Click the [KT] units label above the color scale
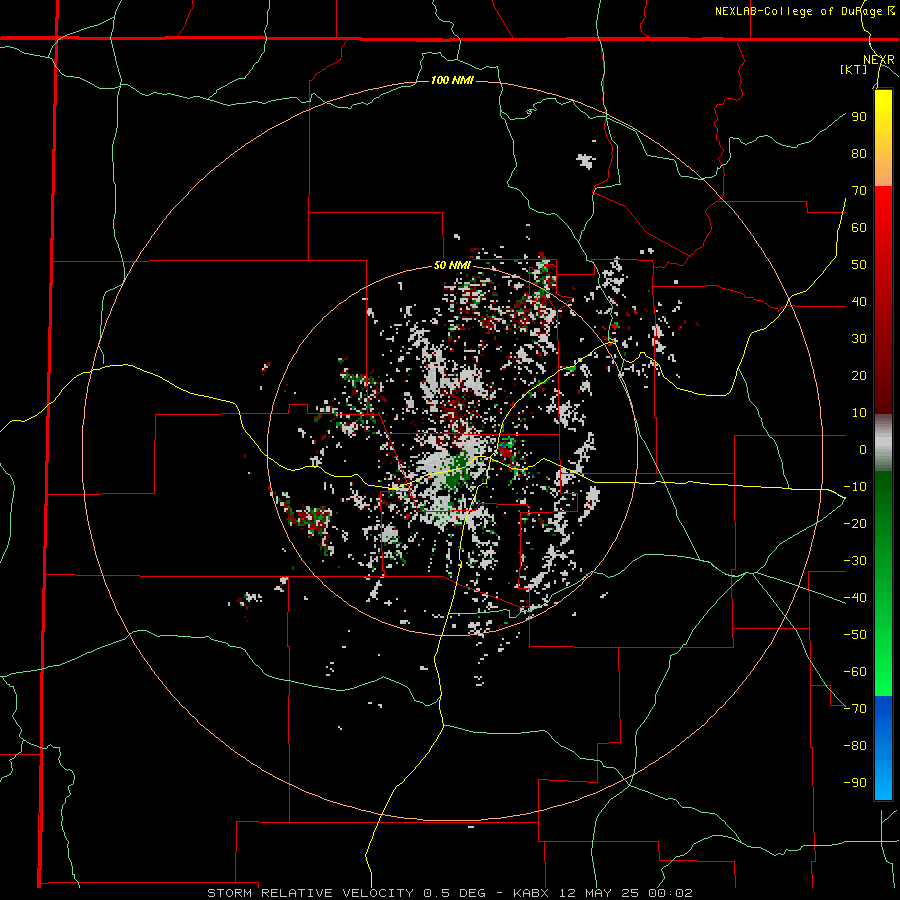The height and width of the screenshot is (900, 900). pyautogui.click(x=854, y=69)
